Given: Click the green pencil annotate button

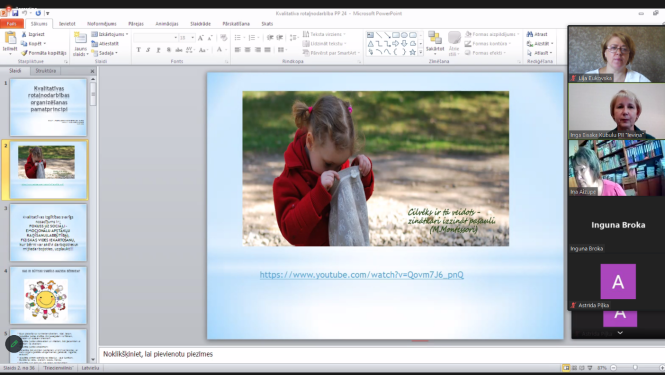Looking at the screenshot, I should click(x=14, y=344).
